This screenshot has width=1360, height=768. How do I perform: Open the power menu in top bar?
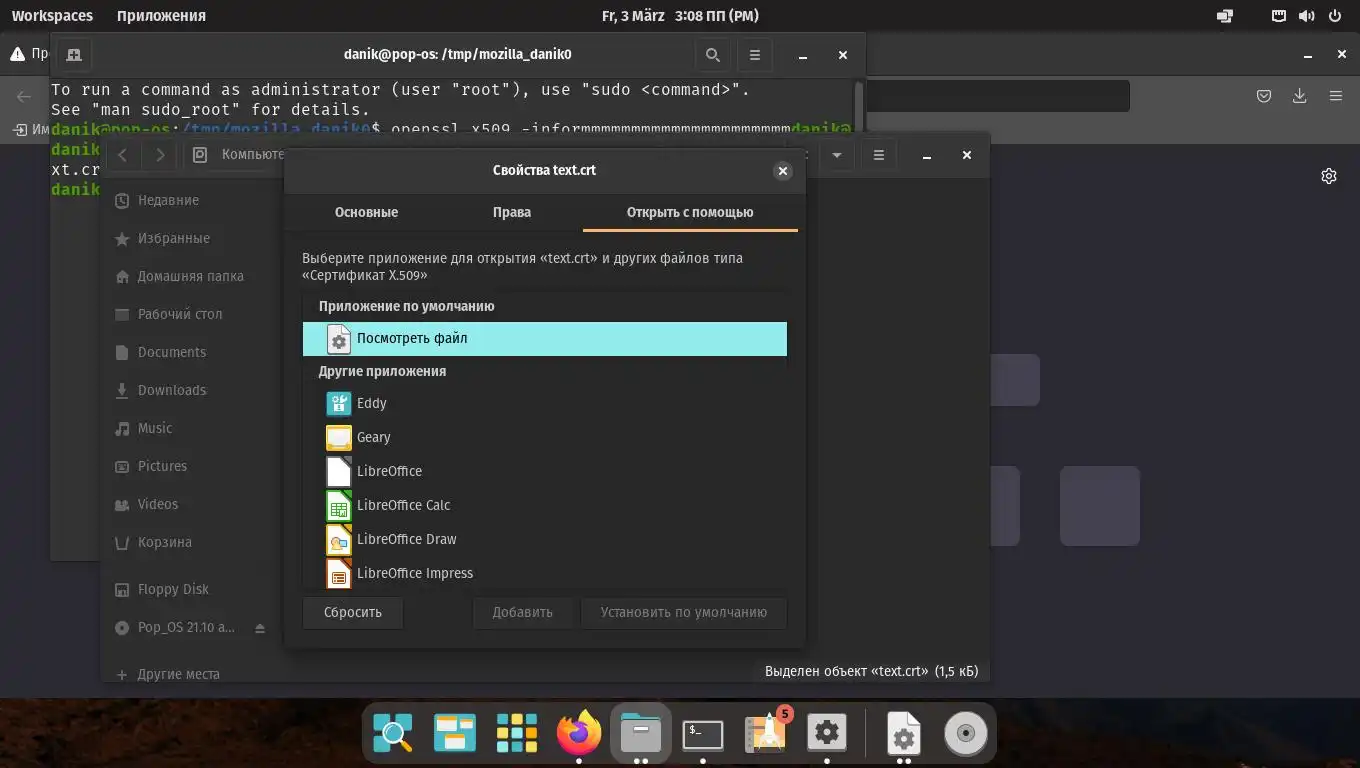[x=1334, y=16]
